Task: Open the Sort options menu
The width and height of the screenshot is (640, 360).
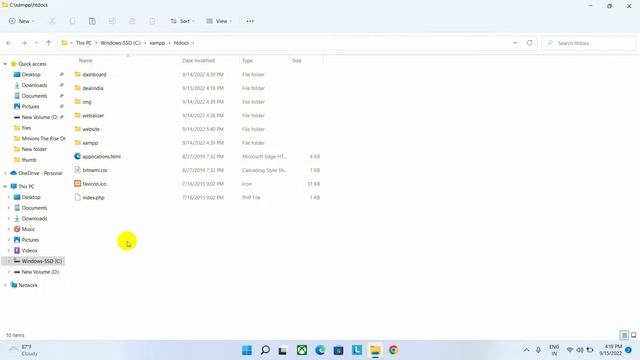Action: pos(182,21)
